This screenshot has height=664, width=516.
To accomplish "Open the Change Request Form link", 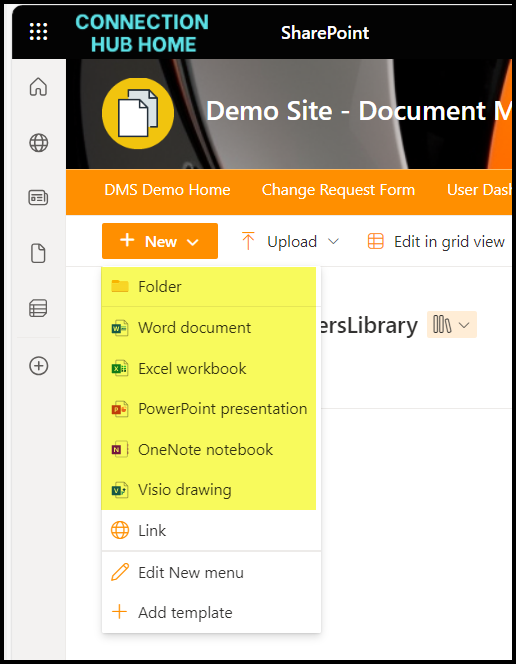I will click(x=338, y=190).
